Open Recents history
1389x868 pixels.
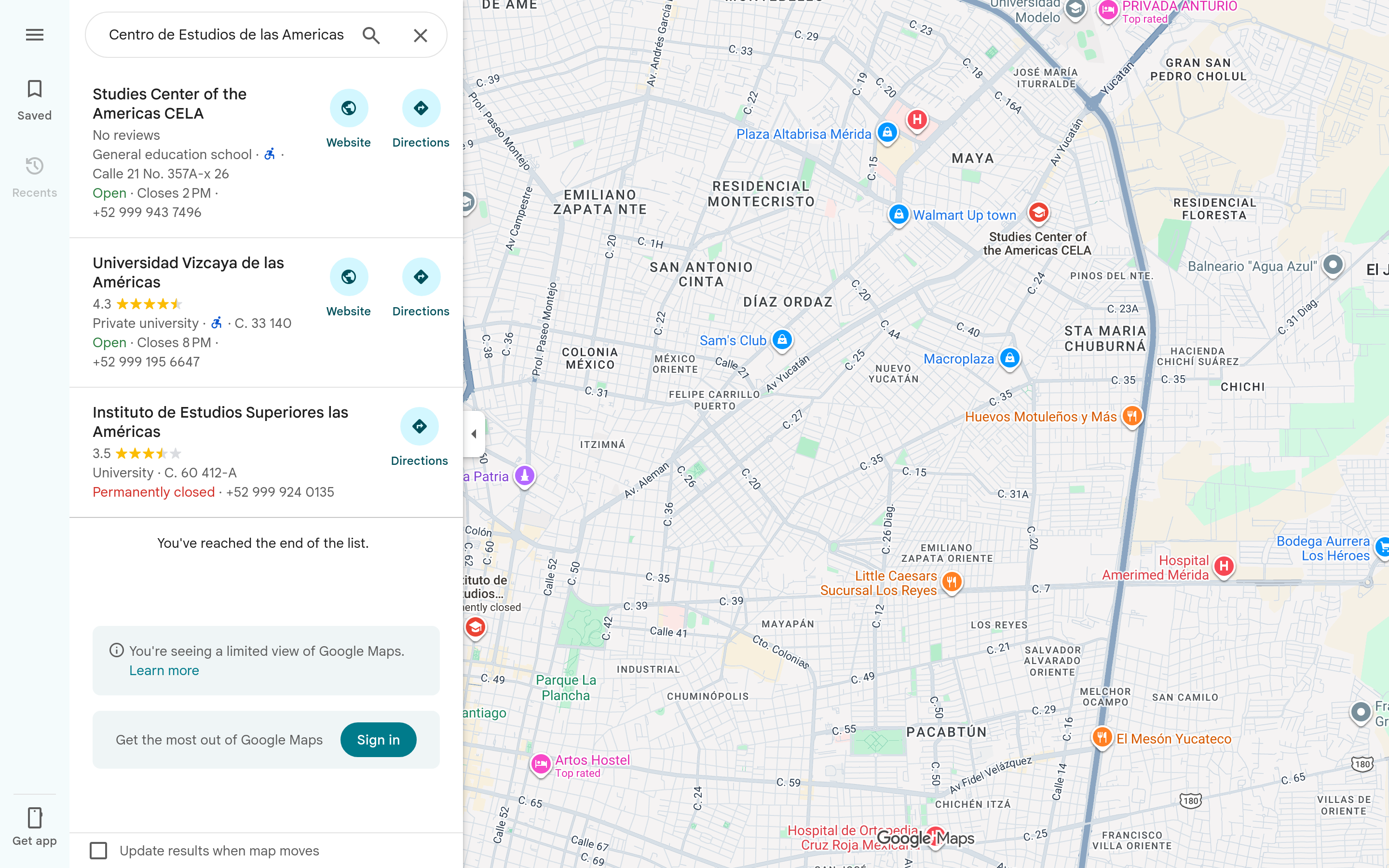[x=34, y=177]
